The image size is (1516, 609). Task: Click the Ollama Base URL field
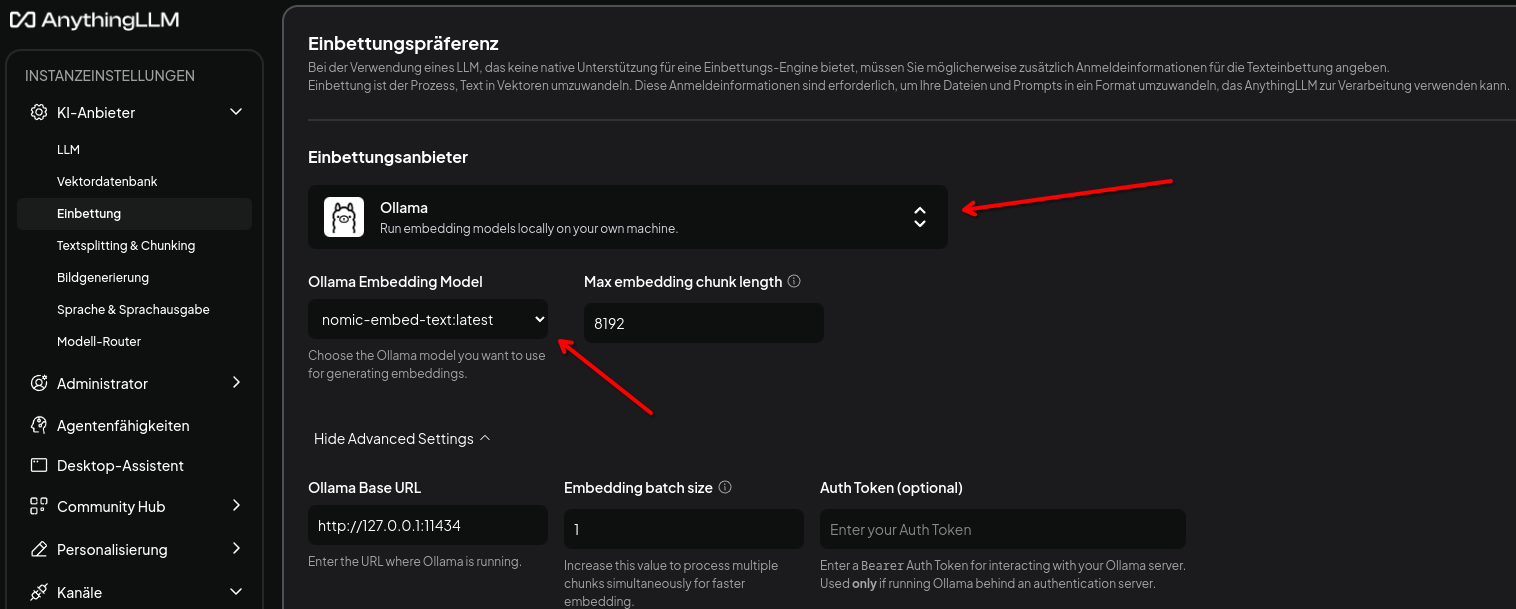click(x=428, y=525)
